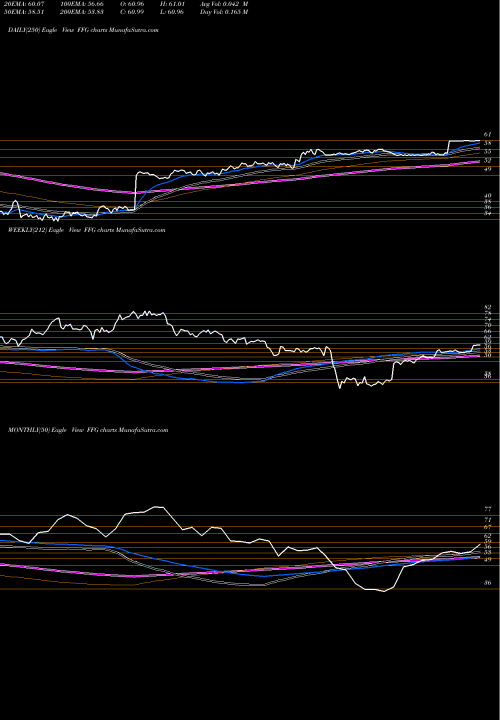Select the 20EMA value in the header
Screen dimensions: 500x720
(22, 4)
